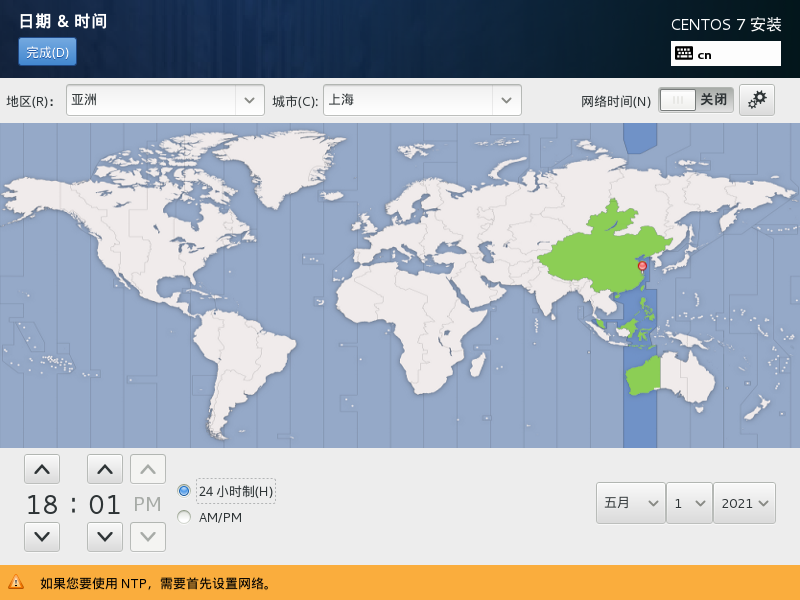Select the AM/PM time format radio button
Screen dimensions: 800x600
click(183, 516)
